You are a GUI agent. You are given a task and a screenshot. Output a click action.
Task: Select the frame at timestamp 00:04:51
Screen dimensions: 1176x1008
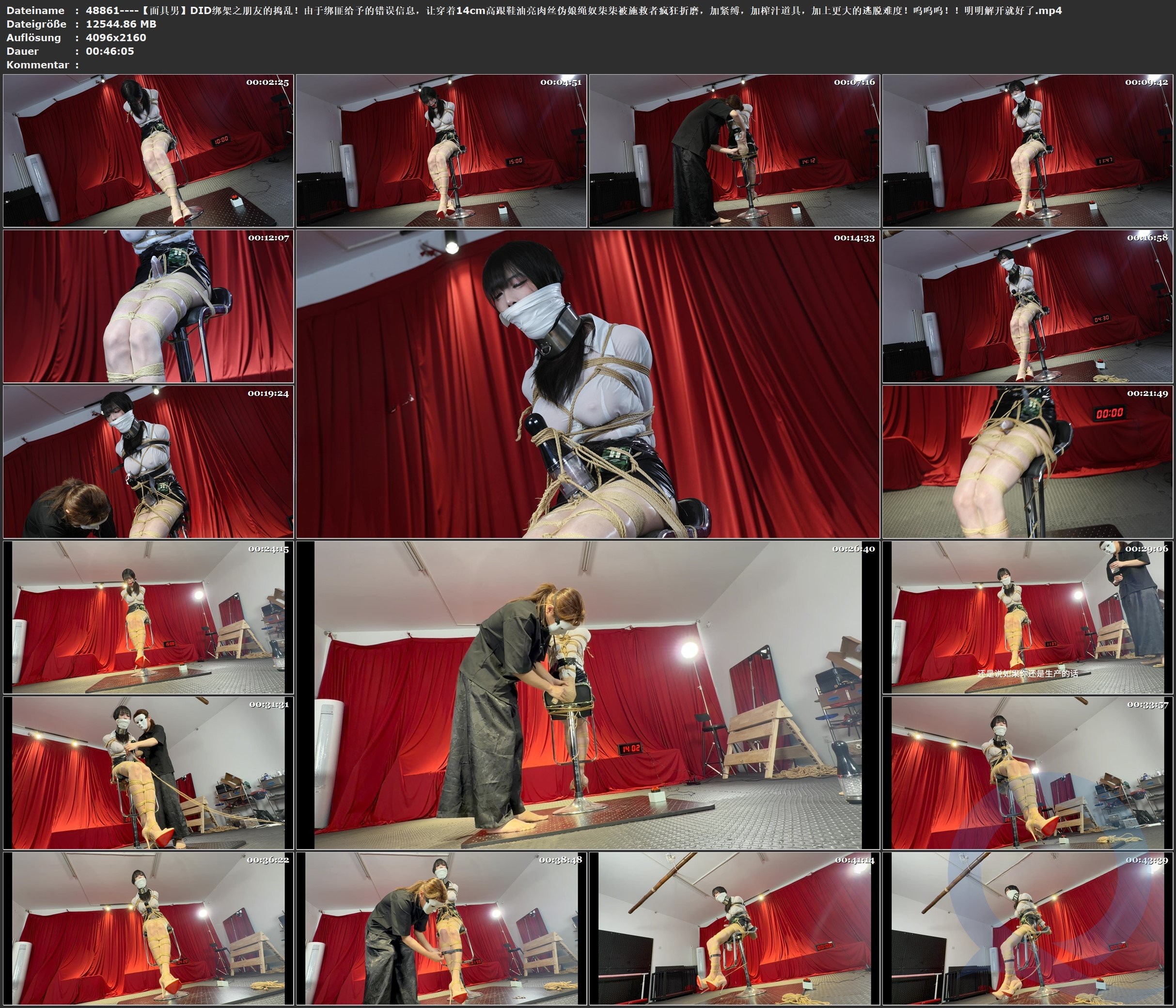click(x=441, y=151)
